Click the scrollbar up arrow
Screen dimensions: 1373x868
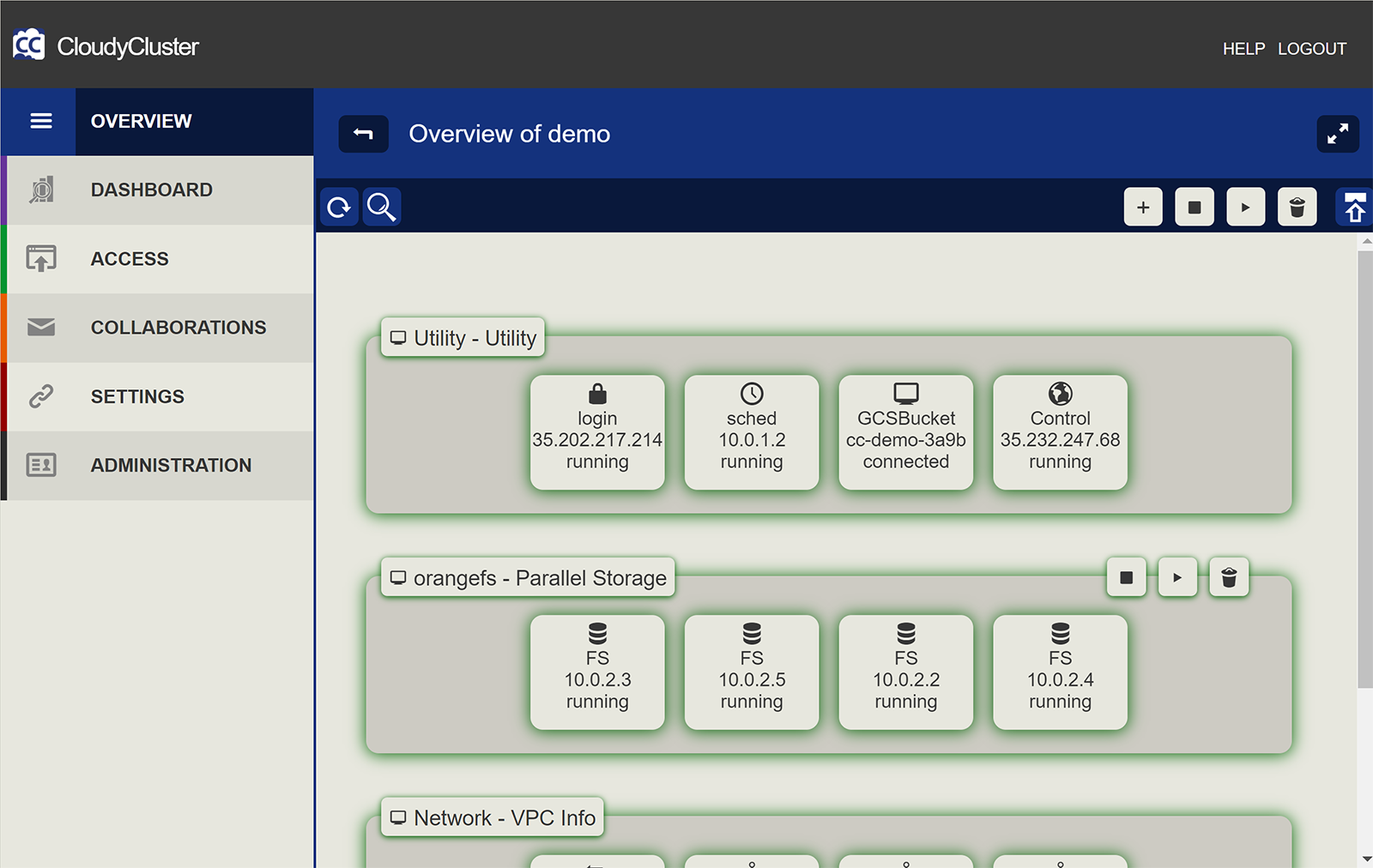1366,243
